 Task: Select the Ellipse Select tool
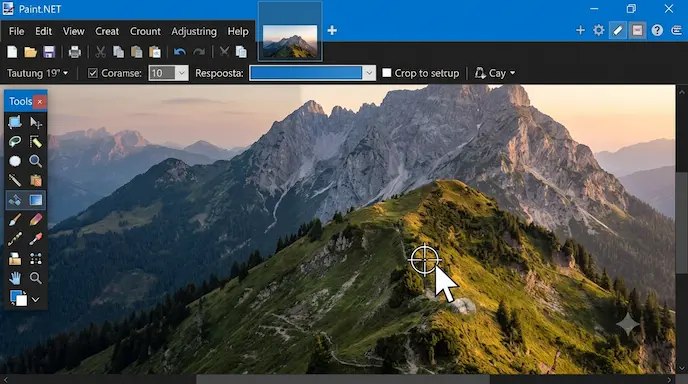pyautogui.click(x=15, y=161)
